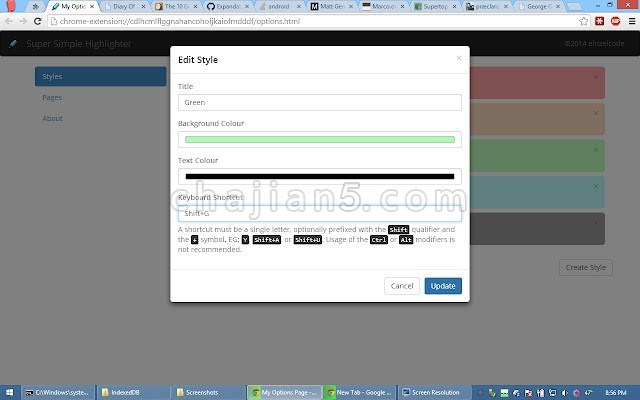Close the Edit Style dialog with X
The width and height of the screenshot is (640, 400).
click(x=459, y=58)
